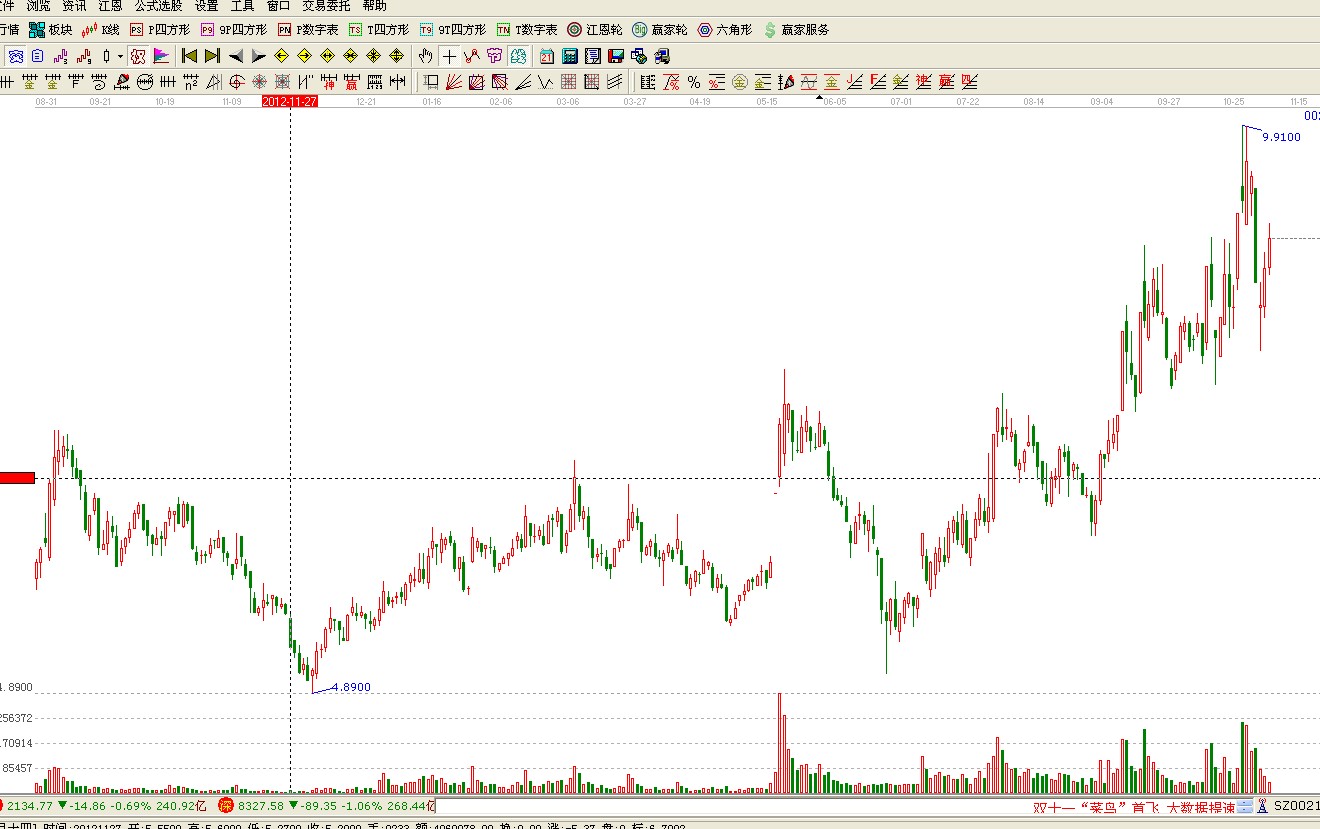The image size is (1320, 829).
Task: Select the yellow diamond left-arrow icon
Action: pos(282,56)
